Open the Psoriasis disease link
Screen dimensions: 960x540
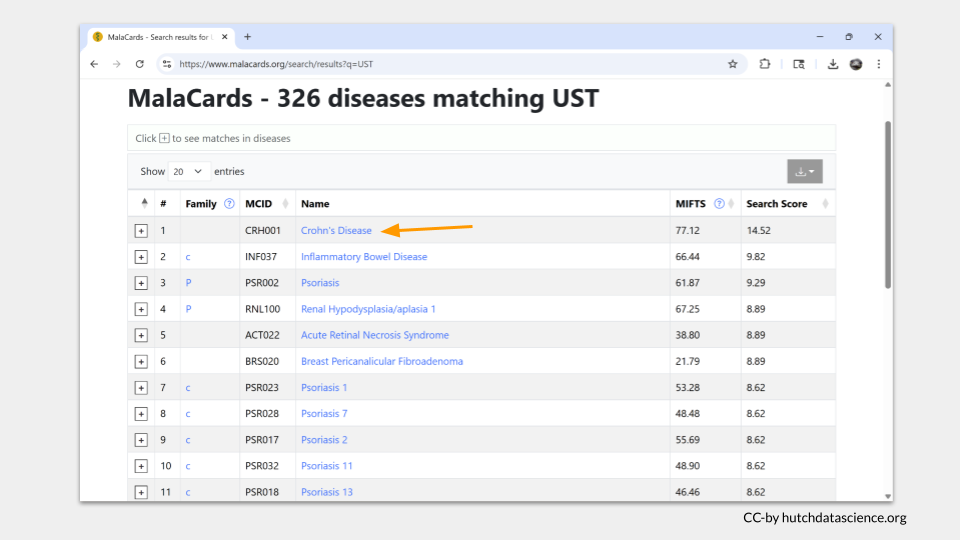pyautogui.click(x=320, y=283)
